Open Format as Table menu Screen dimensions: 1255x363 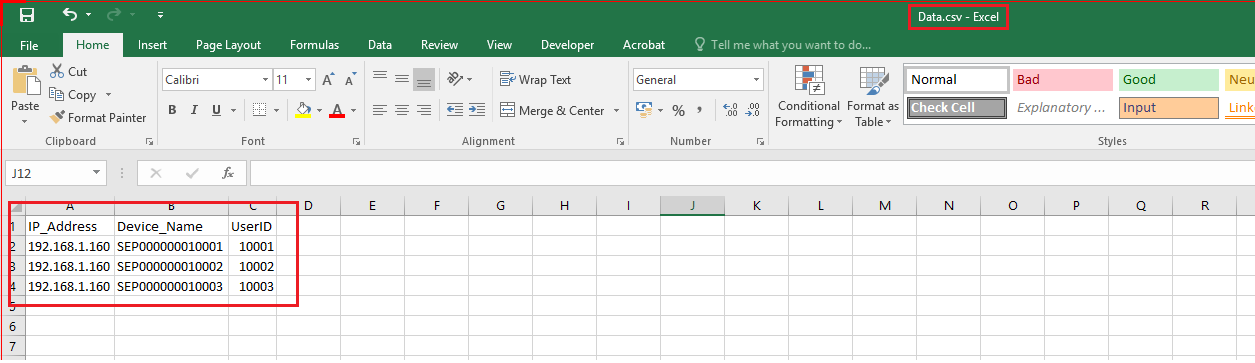point(873,97)
